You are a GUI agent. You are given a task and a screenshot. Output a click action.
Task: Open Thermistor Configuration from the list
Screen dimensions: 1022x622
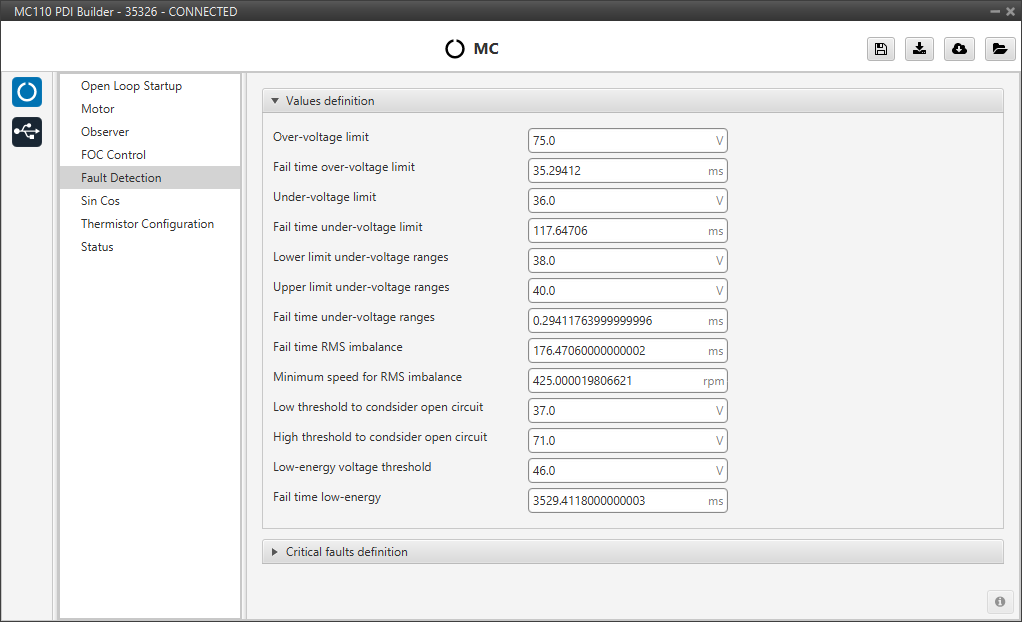[147, 224]
